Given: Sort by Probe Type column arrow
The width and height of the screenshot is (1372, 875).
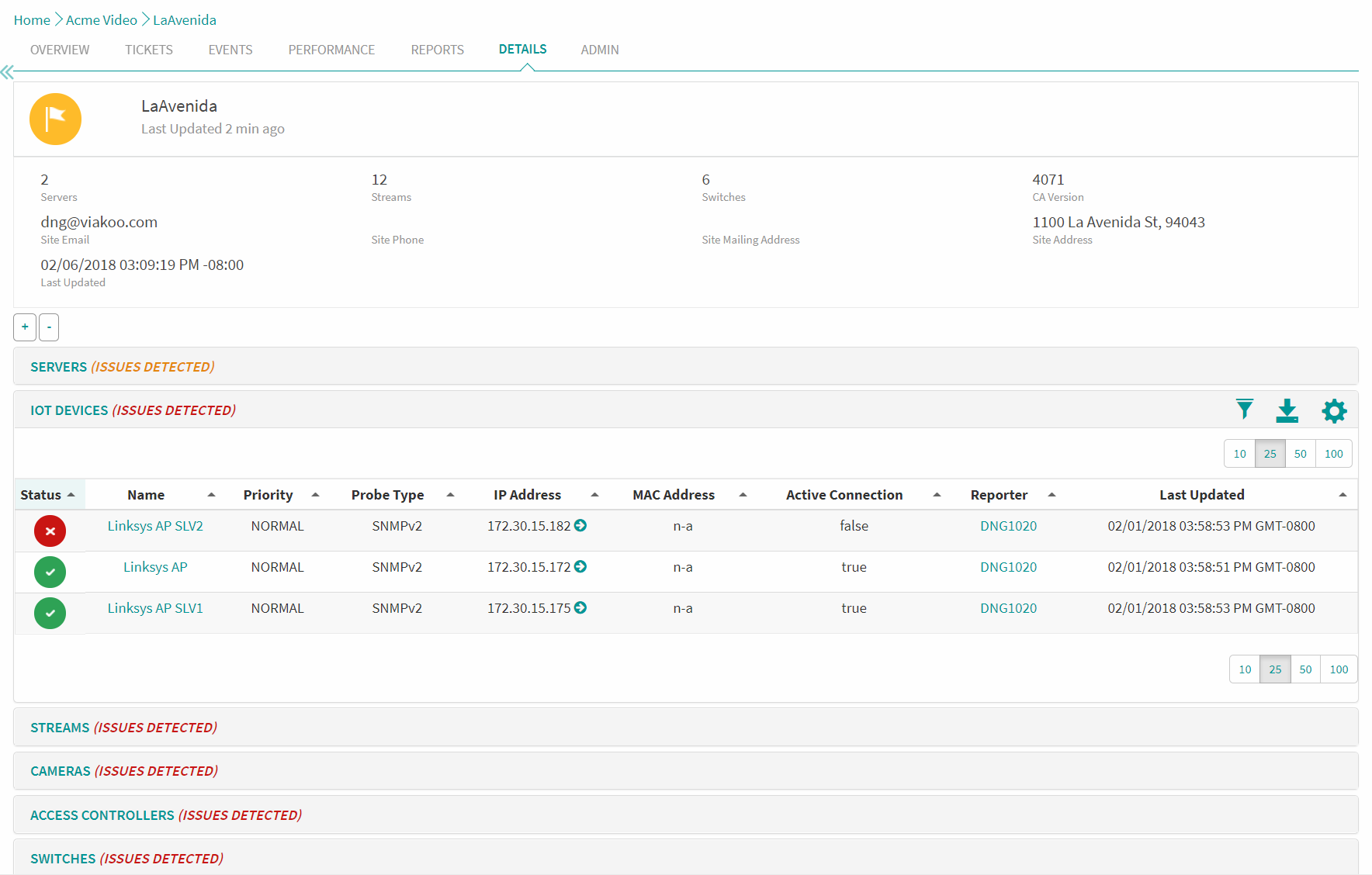Looking at the screenshot, I should (x=450, y=495).
